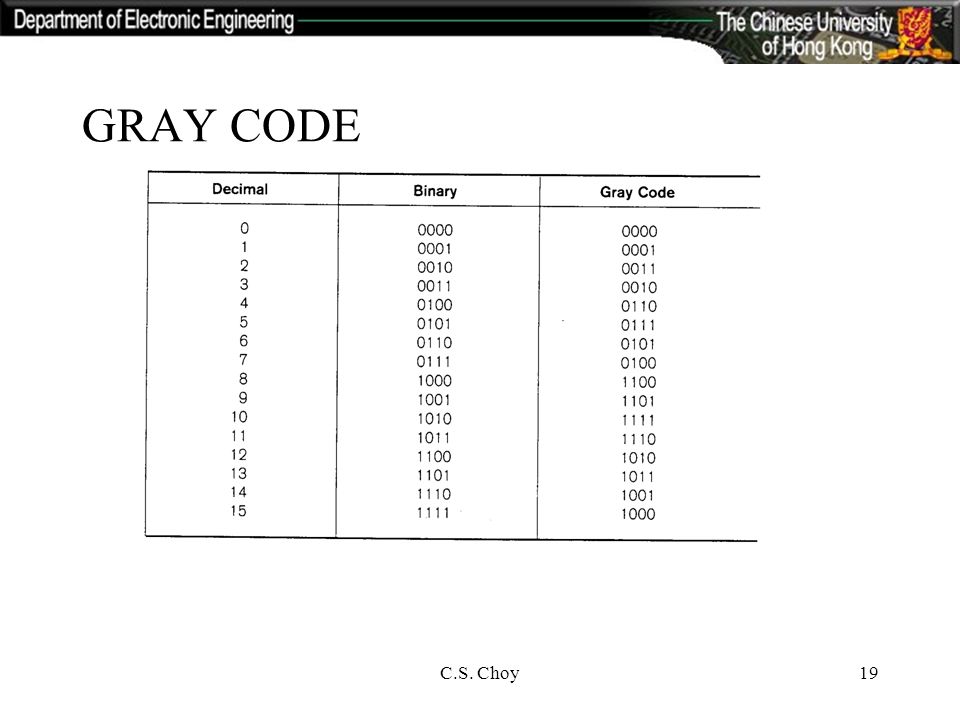This screenshot has width=960, height=720.
Task: Select decimal value 13 in Decimal column
Action: click(x=239, y=474)
